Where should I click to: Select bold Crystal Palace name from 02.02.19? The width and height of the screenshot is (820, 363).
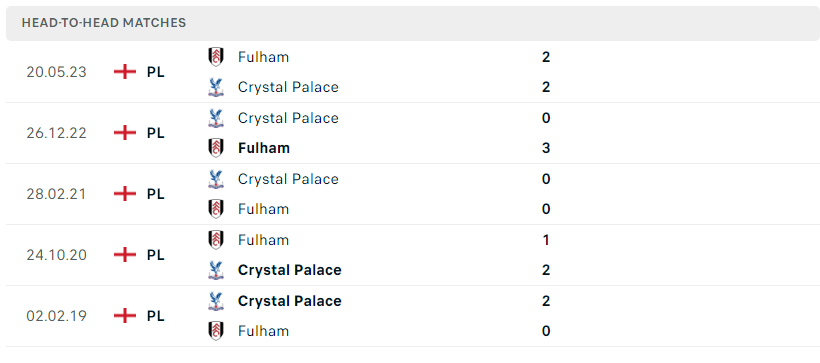pos(289,301)
